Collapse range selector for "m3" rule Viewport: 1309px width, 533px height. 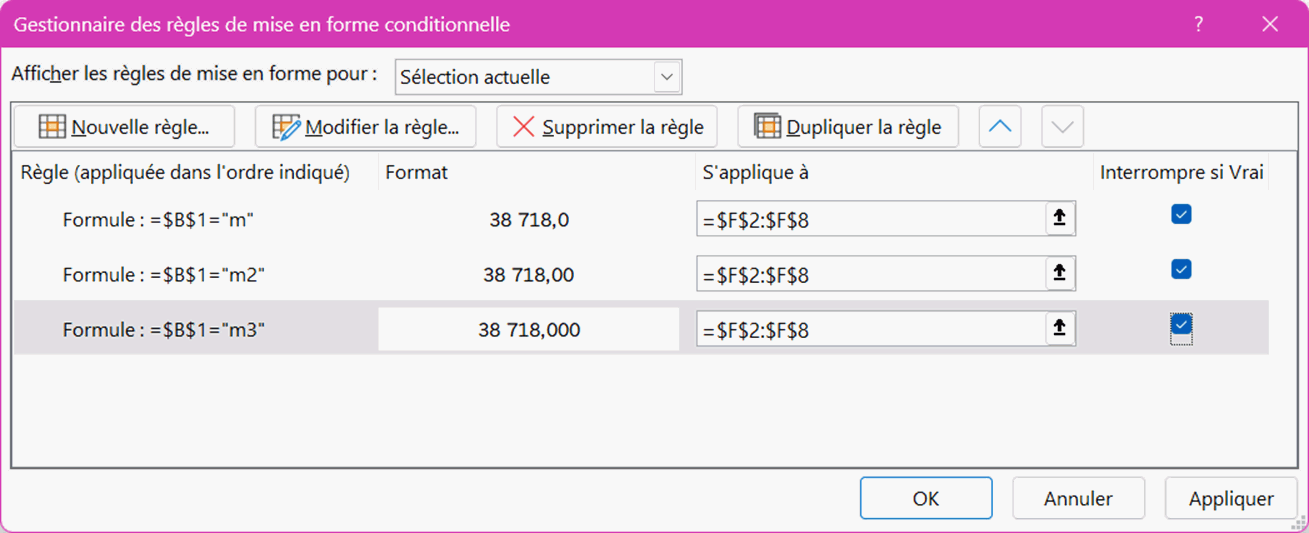(x=1060, y=329)
